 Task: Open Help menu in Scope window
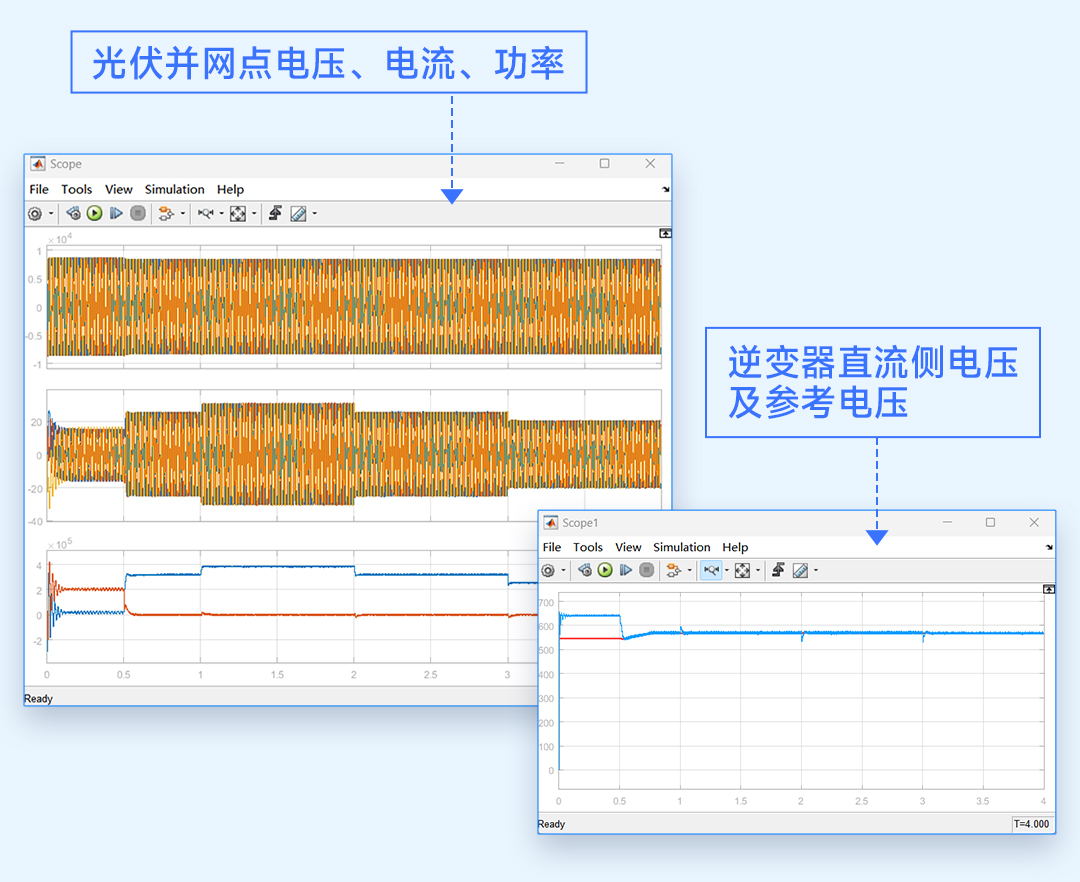(x=230, y=189)
